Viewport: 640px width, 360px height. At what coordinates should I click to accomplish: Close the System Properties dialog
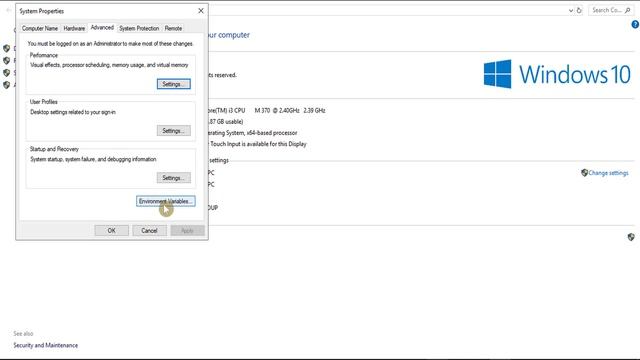tap(201, 11)
